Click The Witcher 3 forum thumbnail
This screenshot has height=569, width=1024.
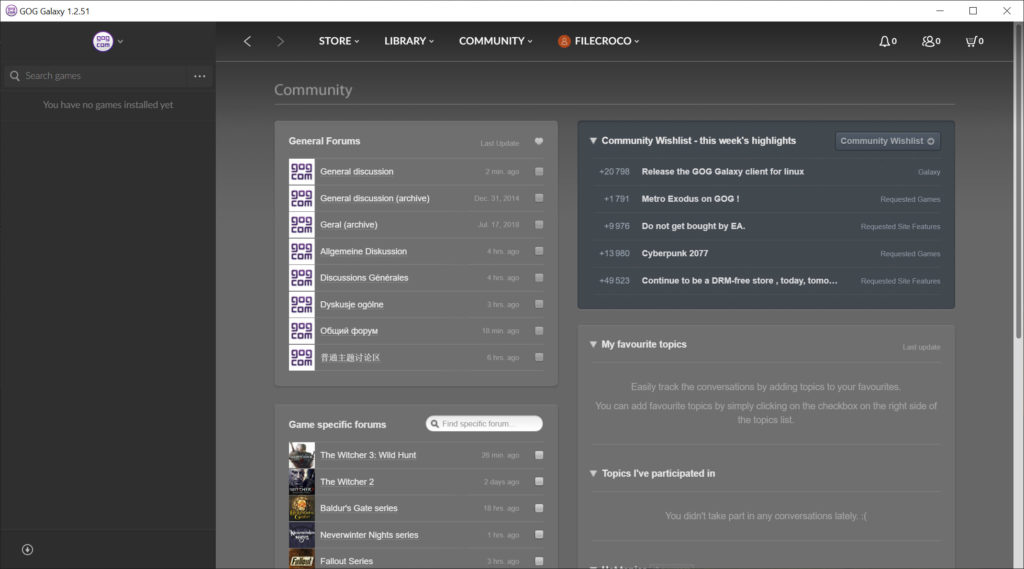[x=301, y=455]
